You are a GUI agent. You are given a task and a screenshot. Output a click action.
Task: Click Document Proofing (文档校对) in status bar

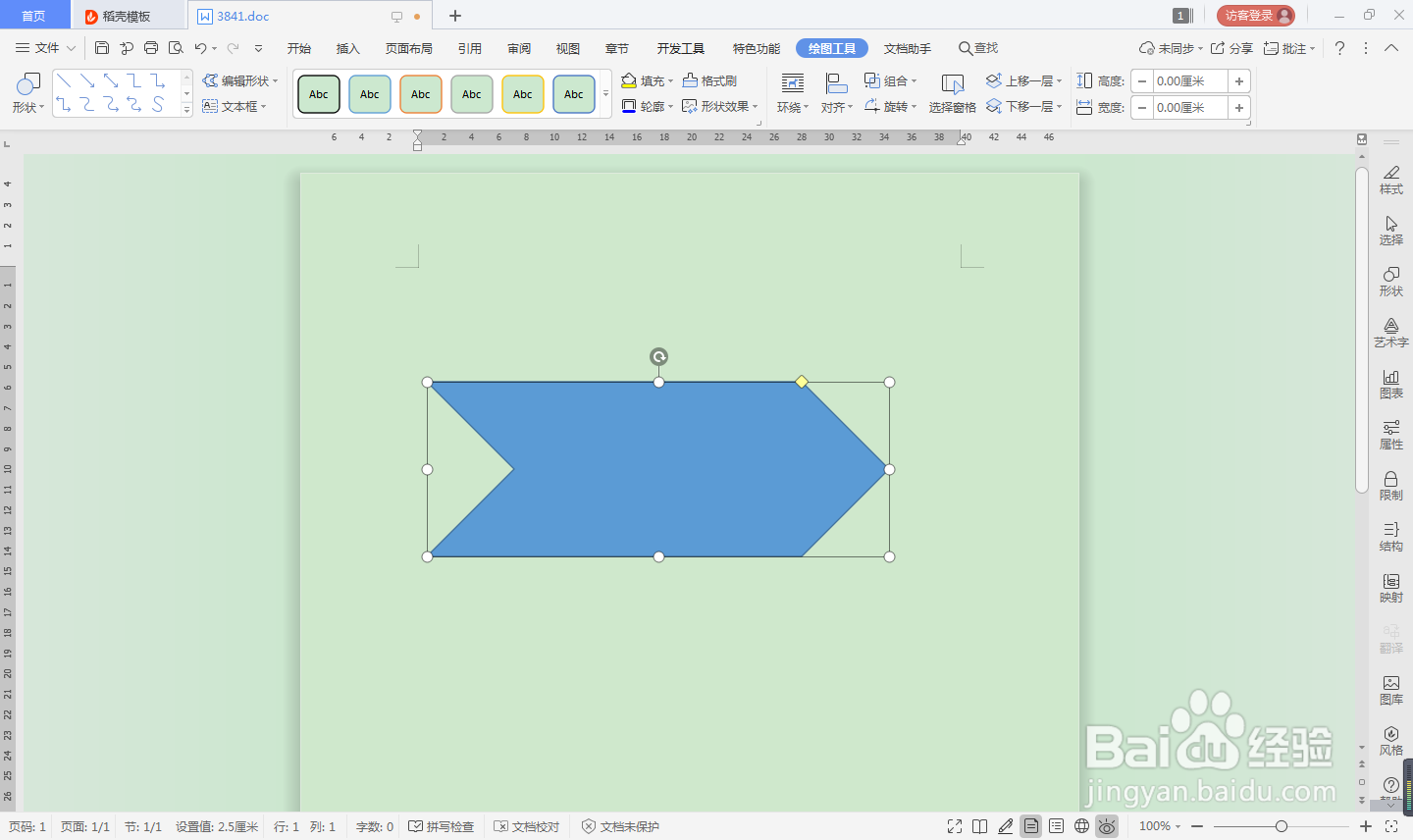(527, 827)
